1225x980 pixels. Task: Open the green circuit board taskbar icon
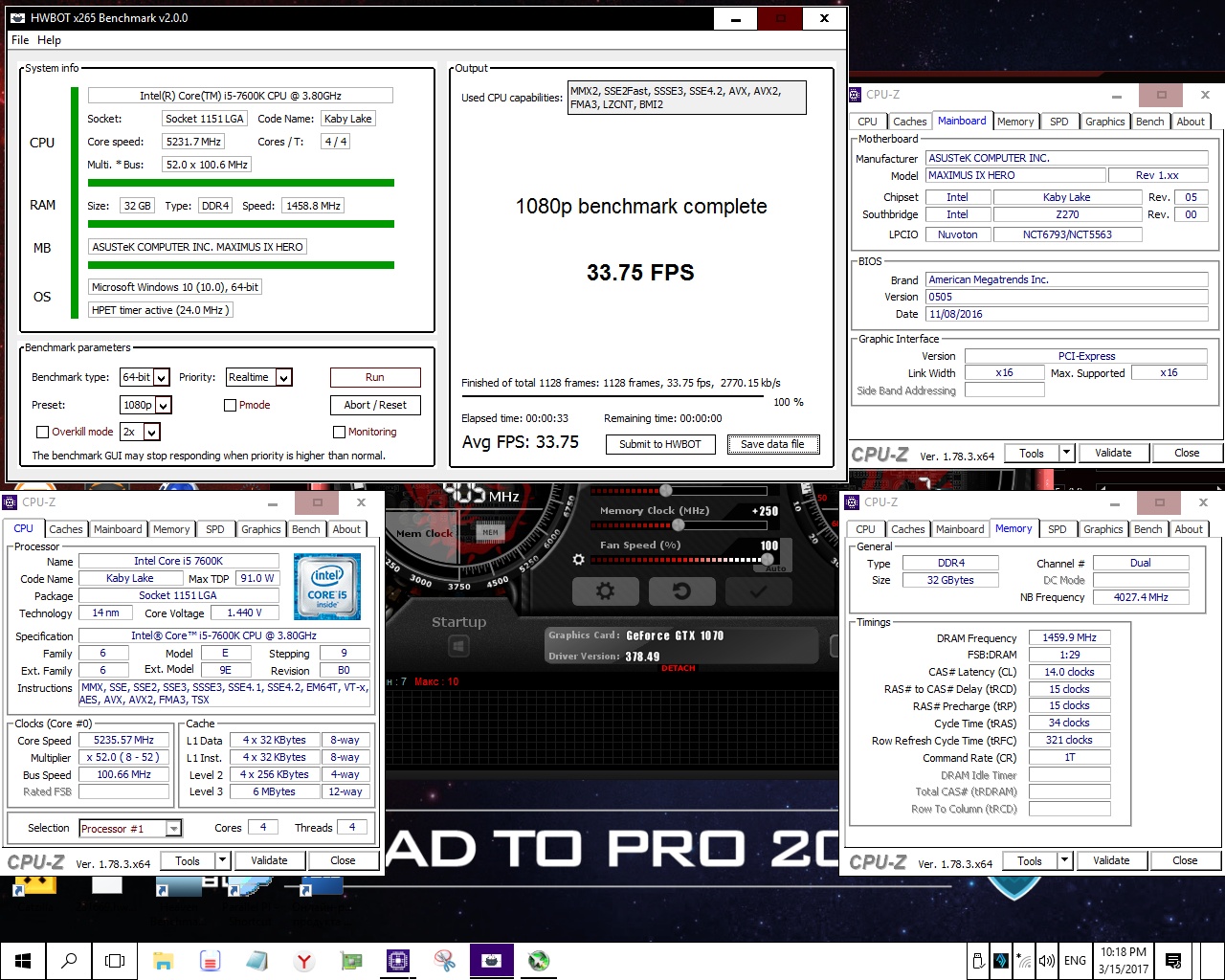350,961
